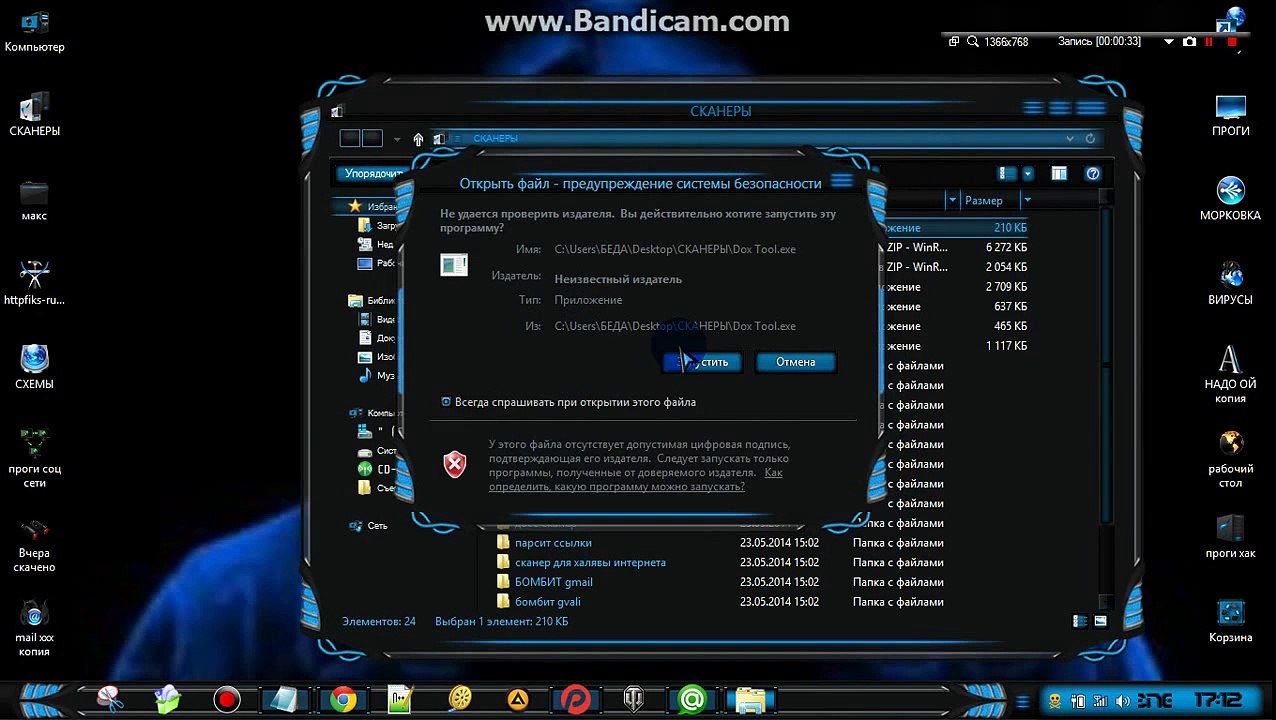Click the Bandicam screenshot camera icon
Screen dimensions: 1276x720
1189,42
